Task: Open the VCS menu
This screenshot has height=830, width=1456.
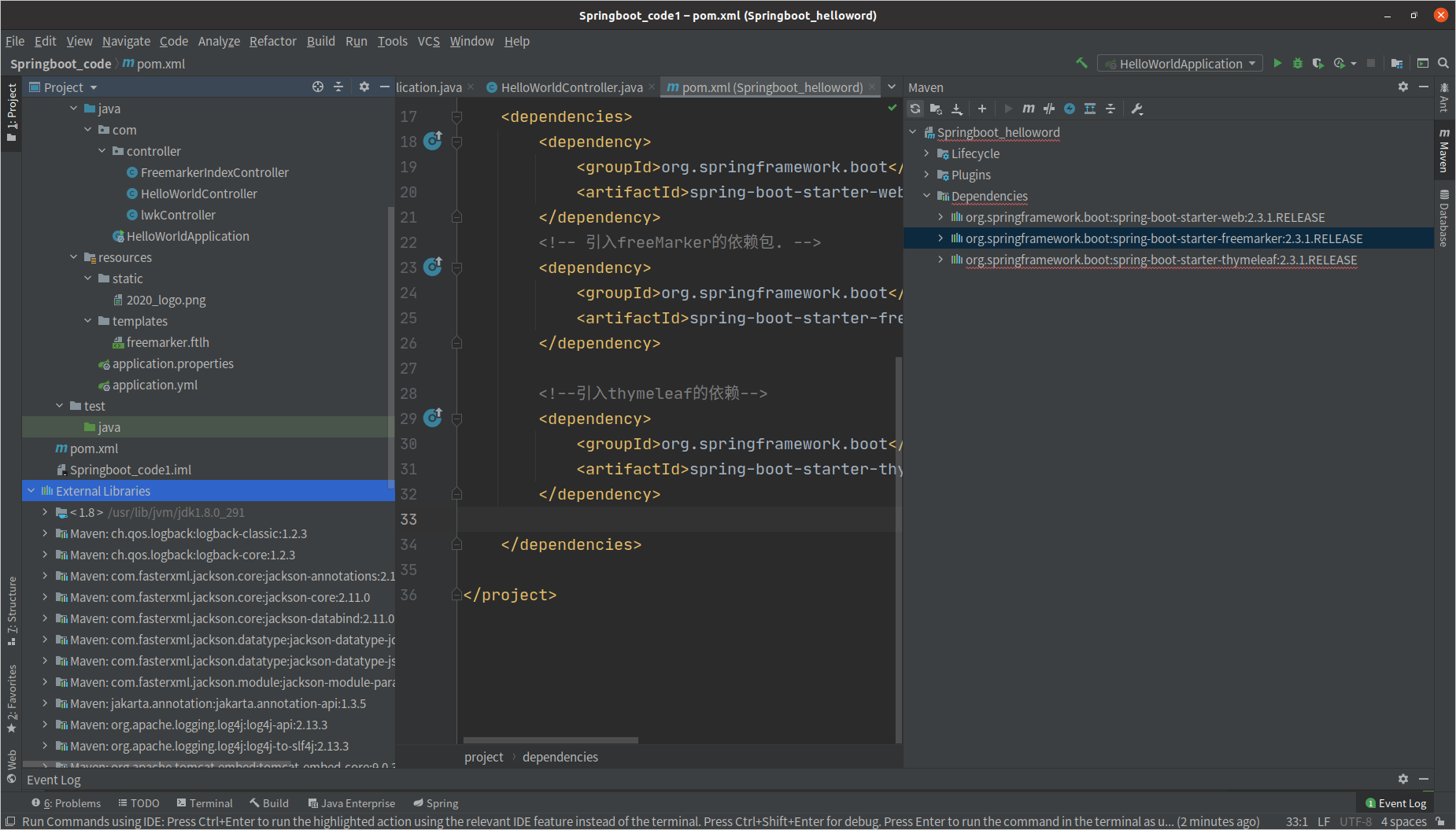Action: point(428,41)
